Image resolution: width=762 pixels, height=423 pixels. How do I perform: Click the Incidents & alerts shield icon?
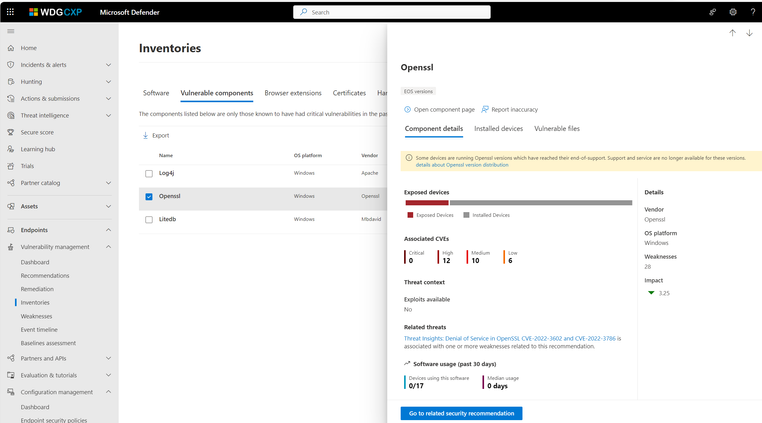11,65
